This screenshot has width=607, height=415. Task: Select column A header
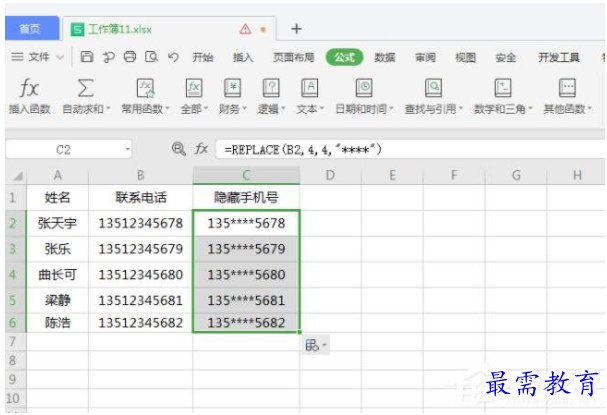click(x=57, y=175)
